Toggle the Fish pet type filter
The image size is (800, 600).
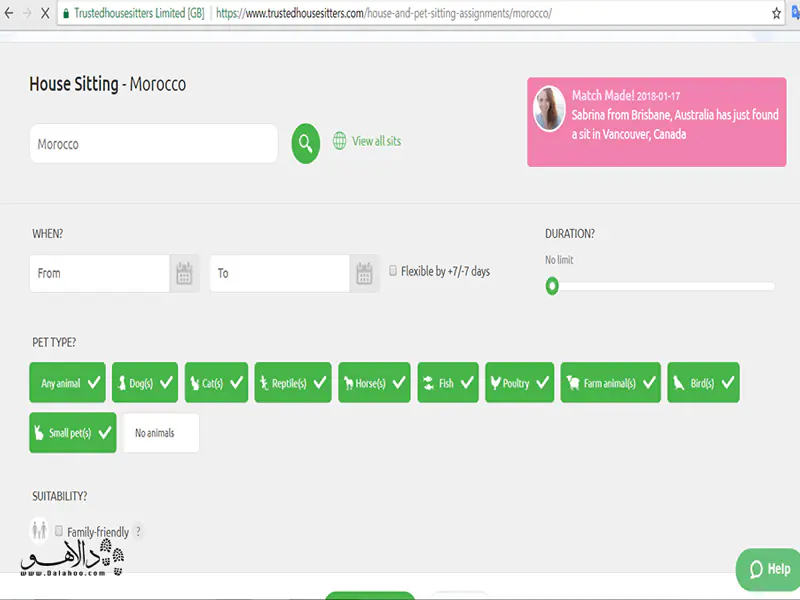448,383
